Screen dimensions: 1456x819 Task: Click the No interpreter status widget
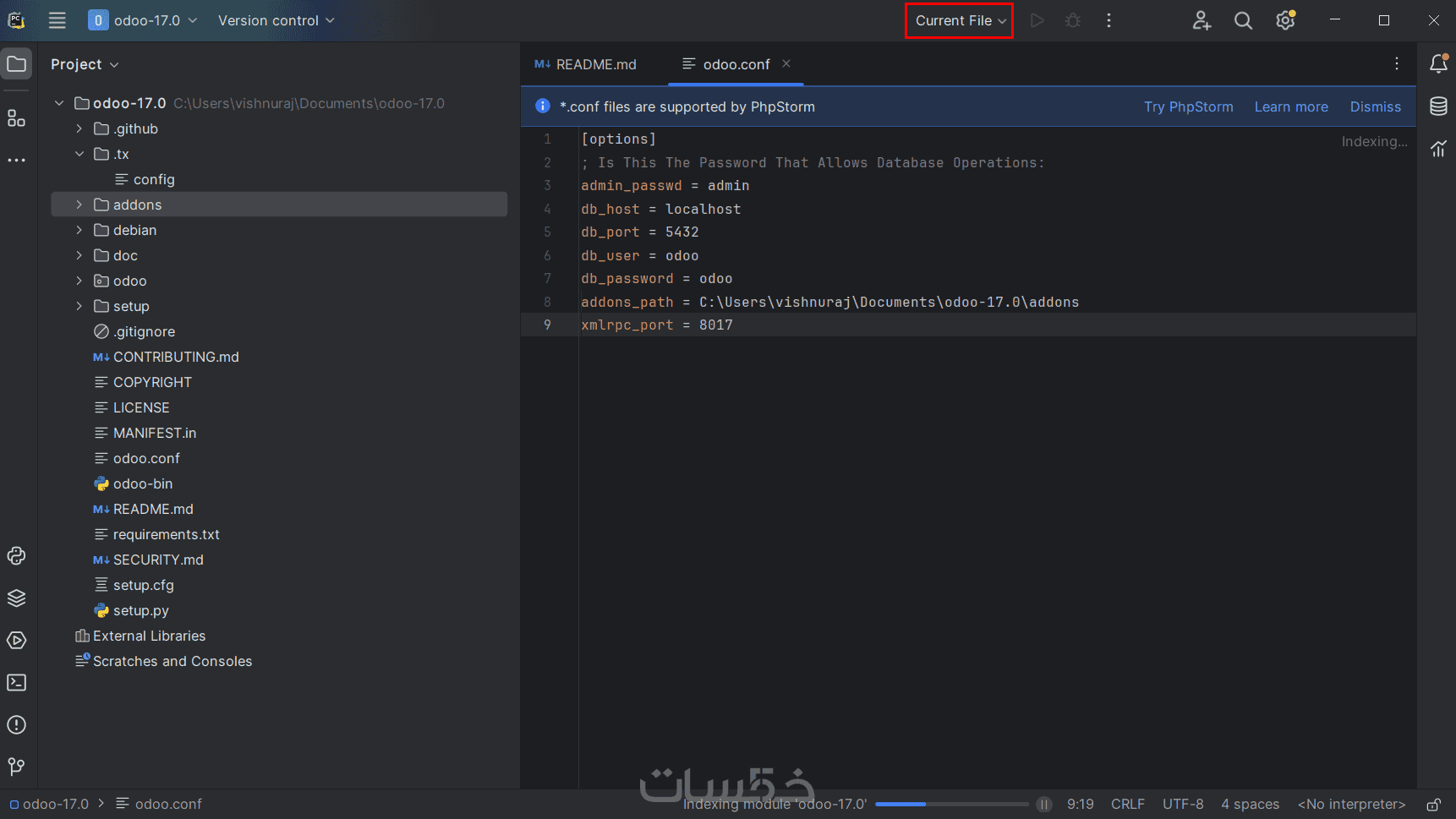click(x=1352, y=805)
